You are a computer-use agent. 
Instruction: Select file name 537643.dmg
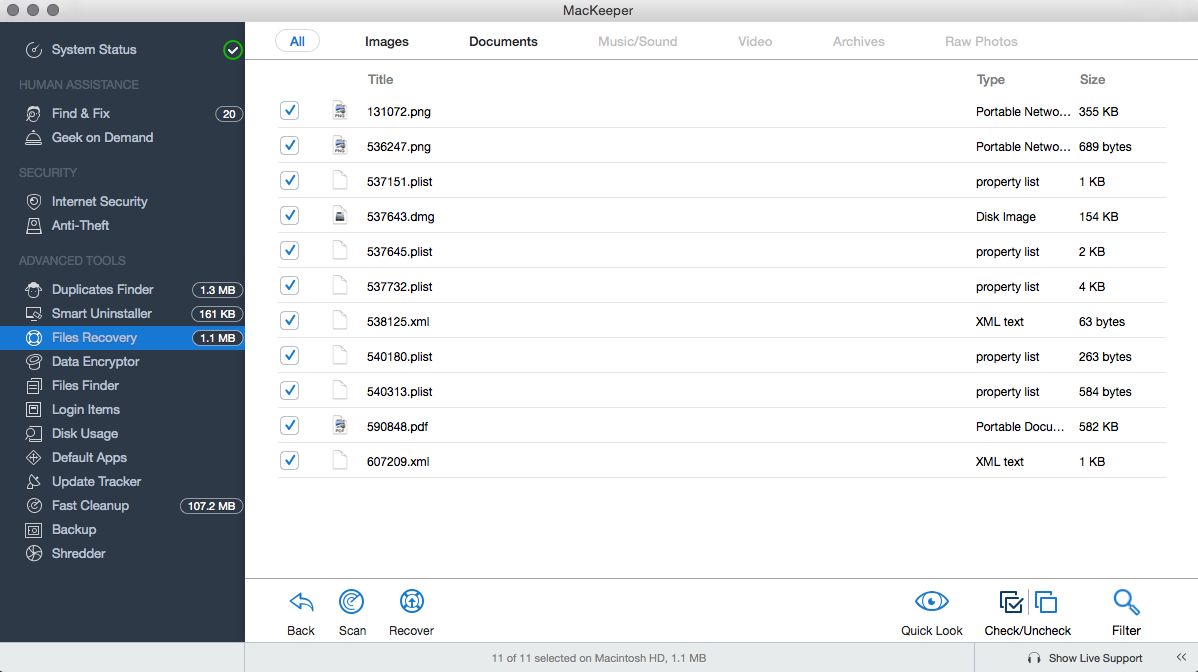click(x=400, y=217)
